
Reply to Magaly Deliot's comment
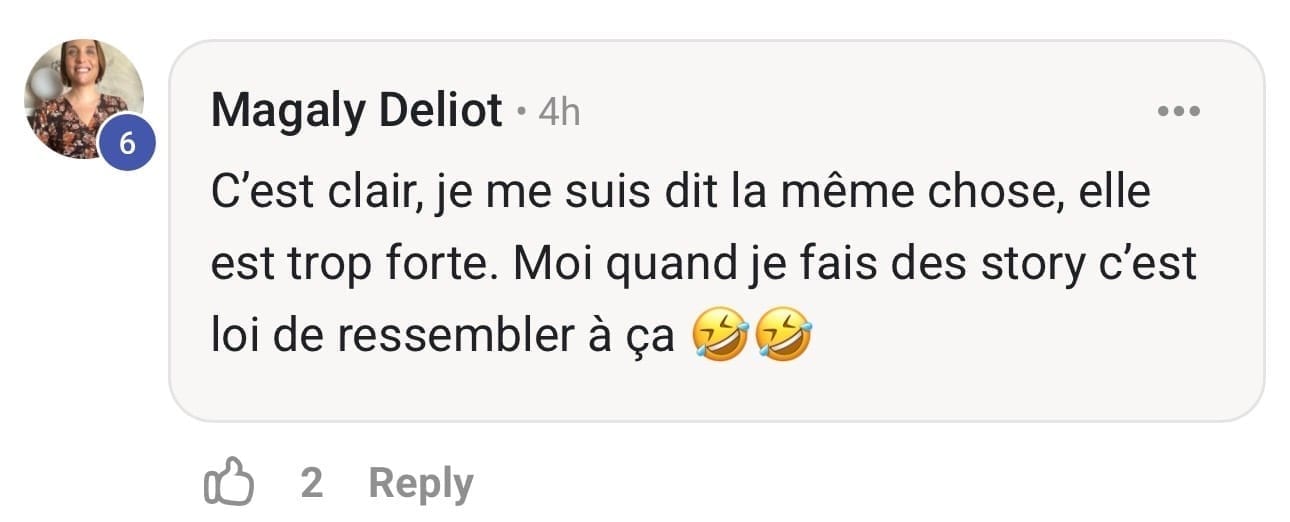click(x=421, y=484)
